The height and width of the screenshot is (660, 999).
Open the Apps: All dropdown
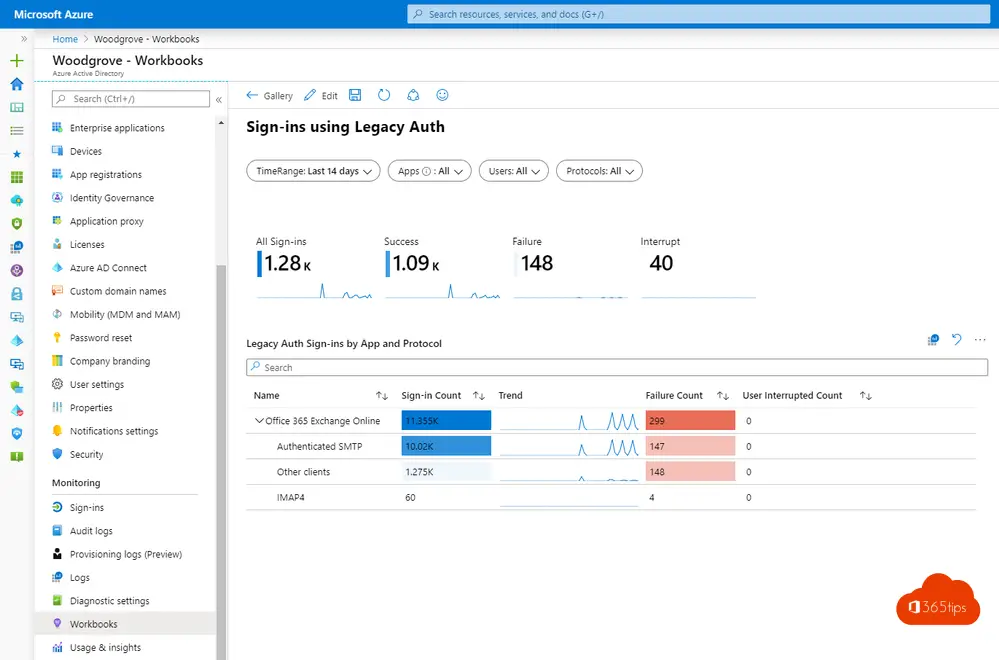pyautogui.click(x=429, y=171)
